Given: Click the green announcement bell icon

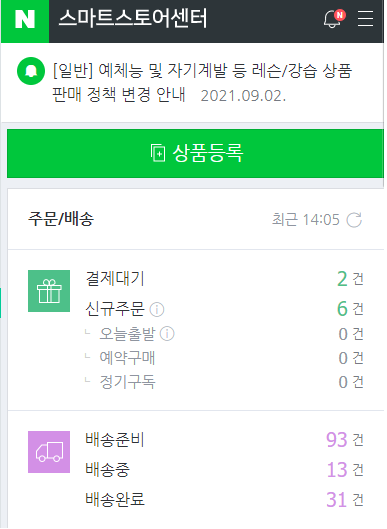Looking at the screenshot, I should 31,71.
